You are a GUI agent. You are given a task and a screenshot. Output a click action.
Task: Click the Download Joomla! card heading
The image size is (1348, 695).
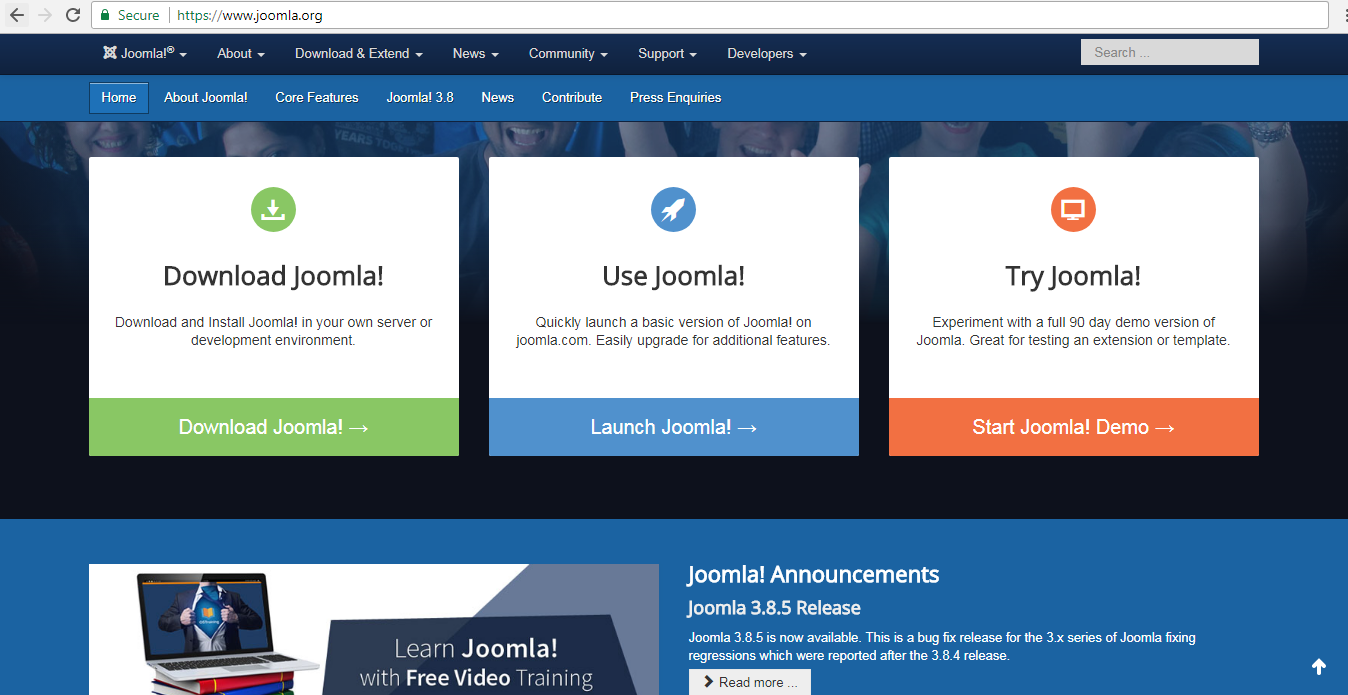click(x=273, y=276)
